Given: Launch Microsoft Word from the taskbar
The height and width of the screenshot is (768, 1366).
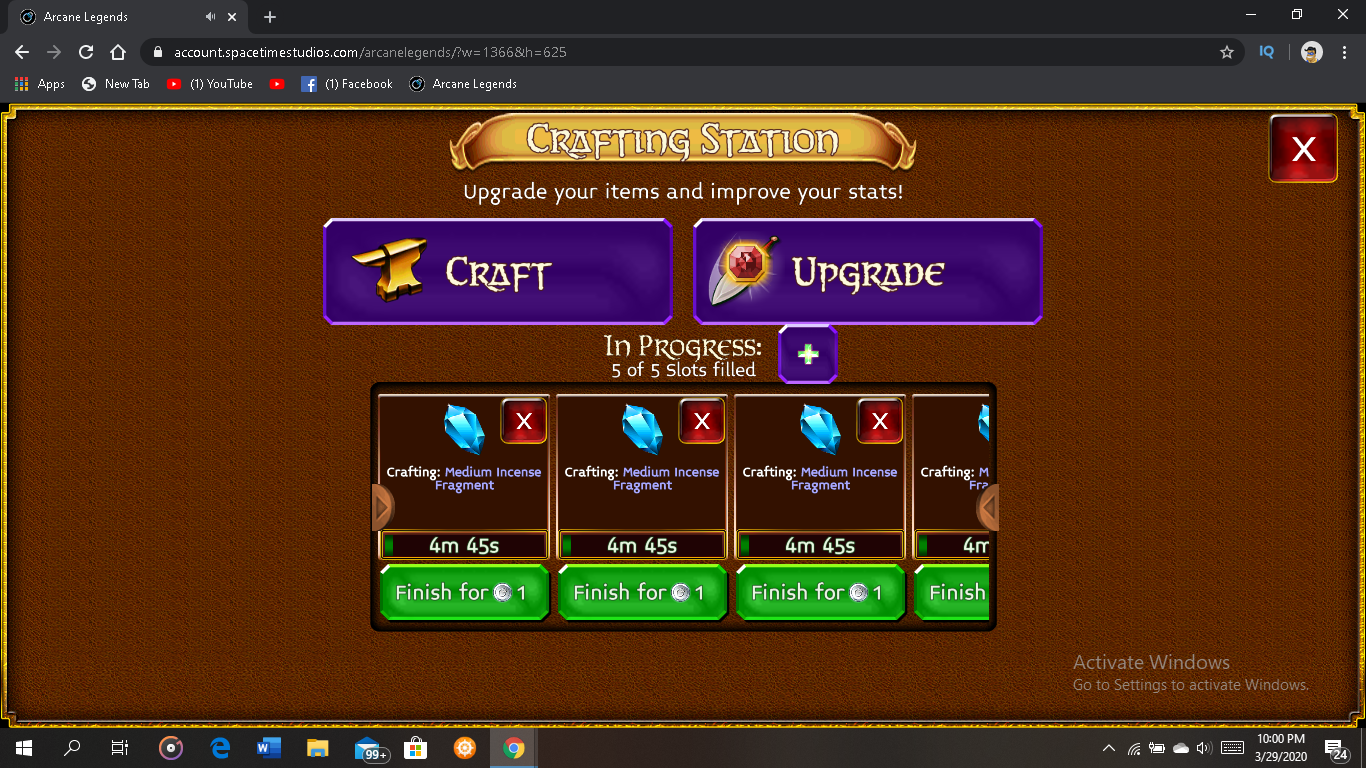Looking at the screenshot, I should tap(269, 748).
